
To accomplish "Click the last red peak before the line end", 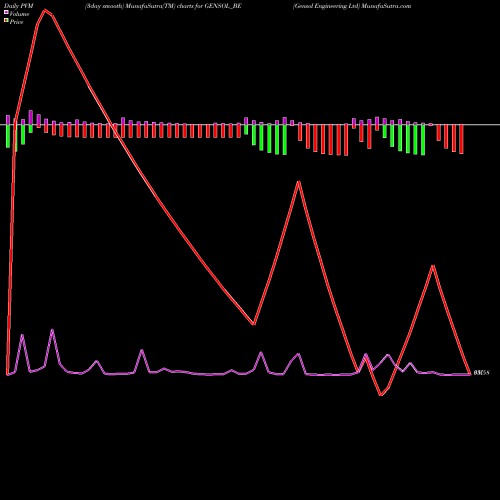I will (x=433, y=266).
